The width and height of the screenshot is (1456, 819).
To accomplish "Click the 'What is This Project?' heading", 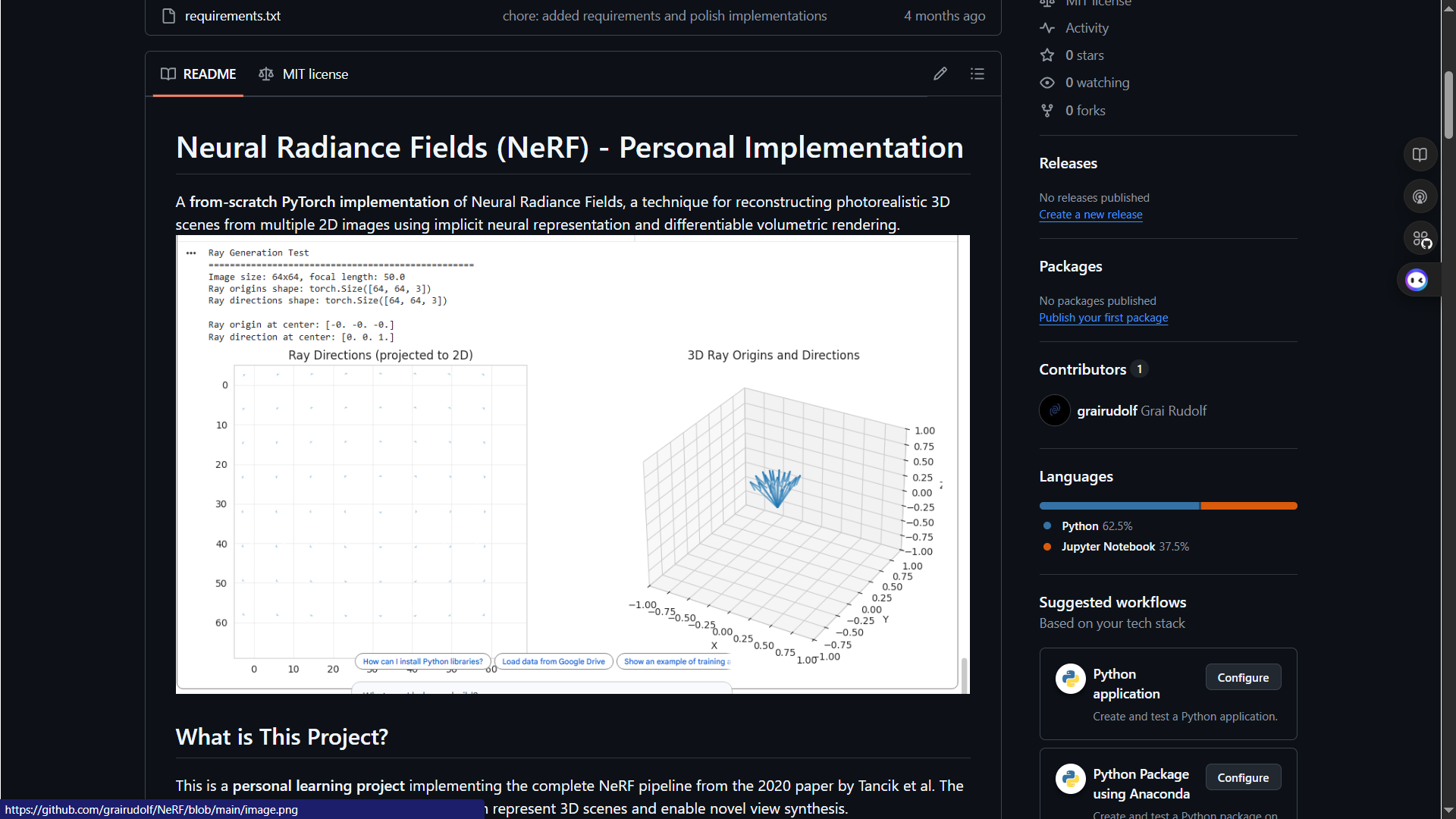I will (x=282, y=737).
